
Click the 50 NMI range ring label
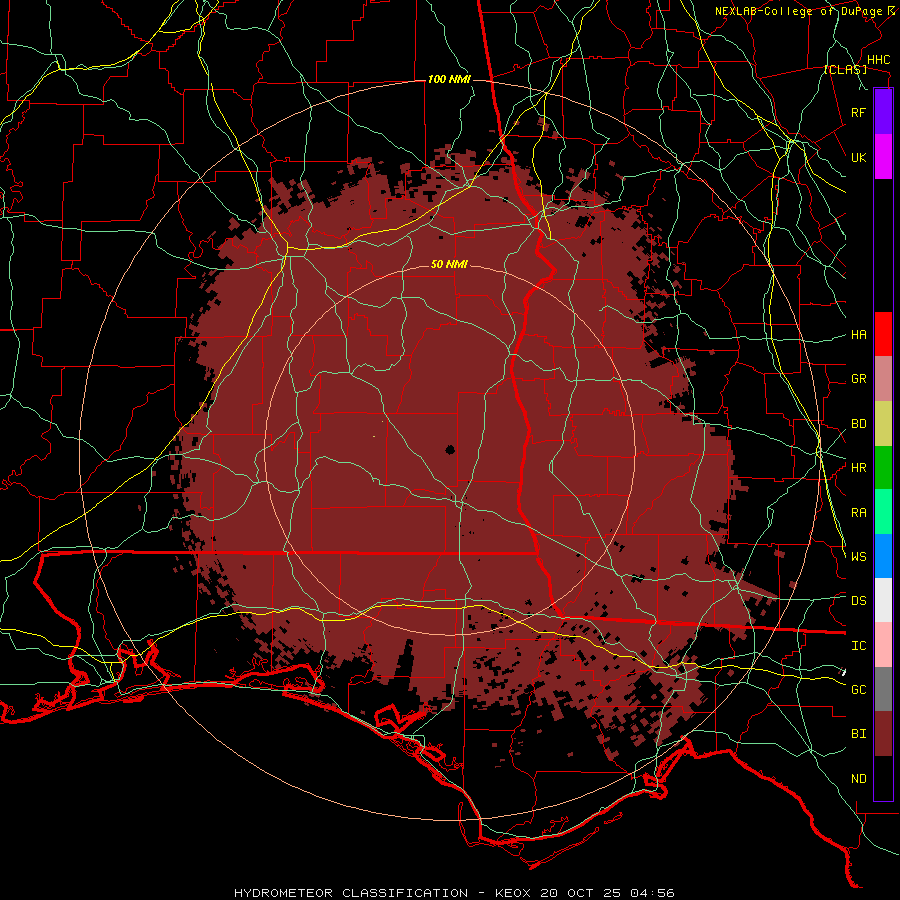tap(449, 264)
